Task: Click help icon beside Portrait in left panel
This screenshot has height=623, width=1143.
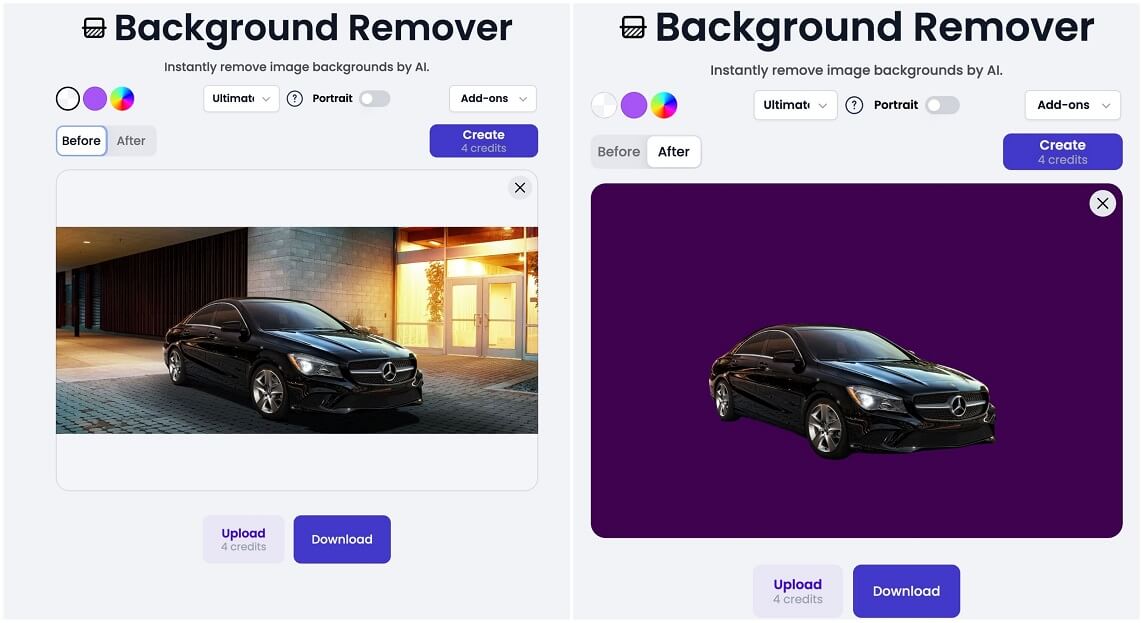Action: [294, 98]
